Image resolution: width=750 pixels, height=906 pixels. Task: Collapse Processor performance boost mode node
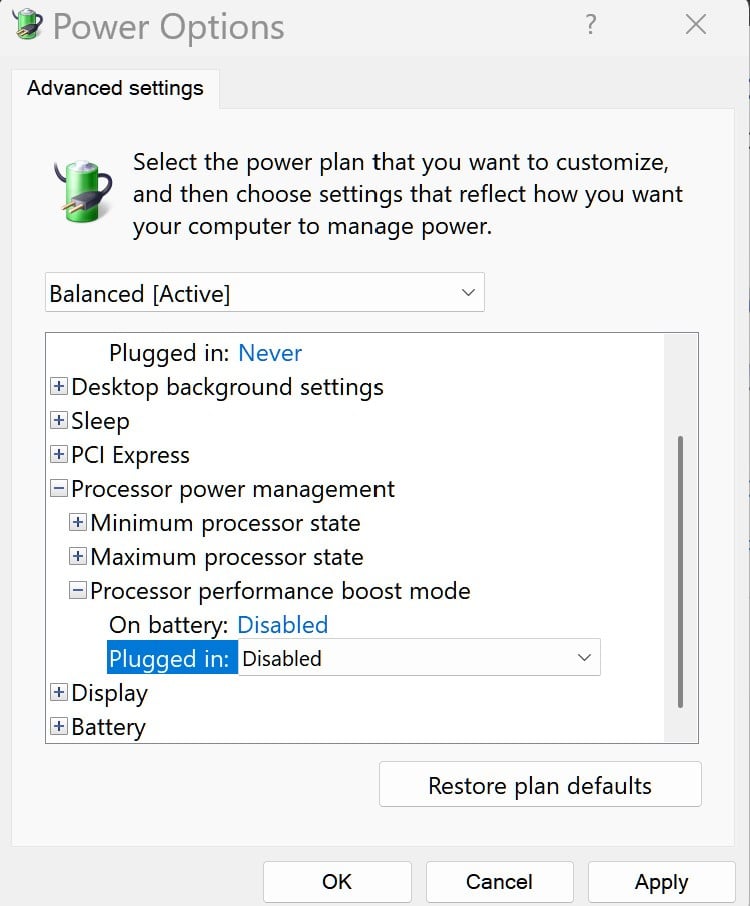coord(77,591)
